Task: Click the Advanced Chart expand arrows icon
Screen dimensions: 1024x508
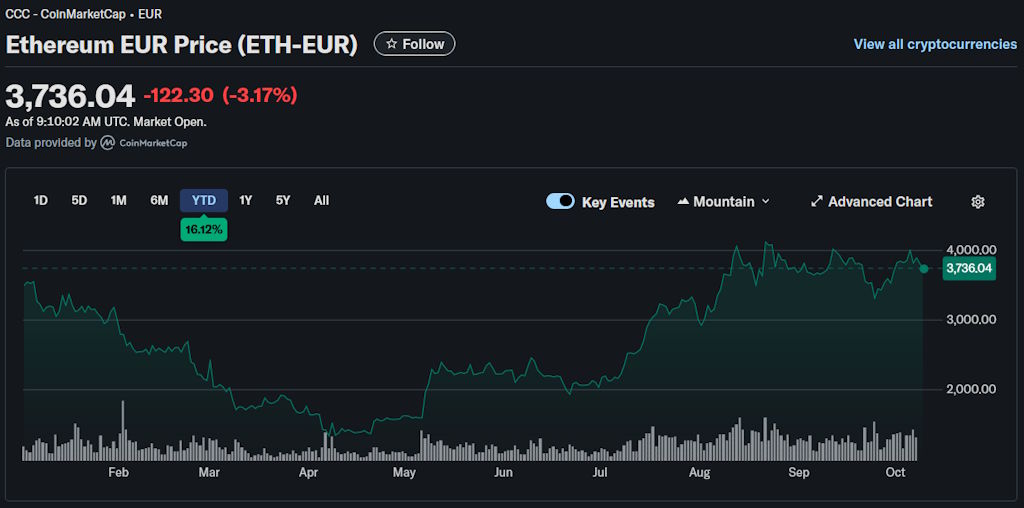Action: coord(817,202)
